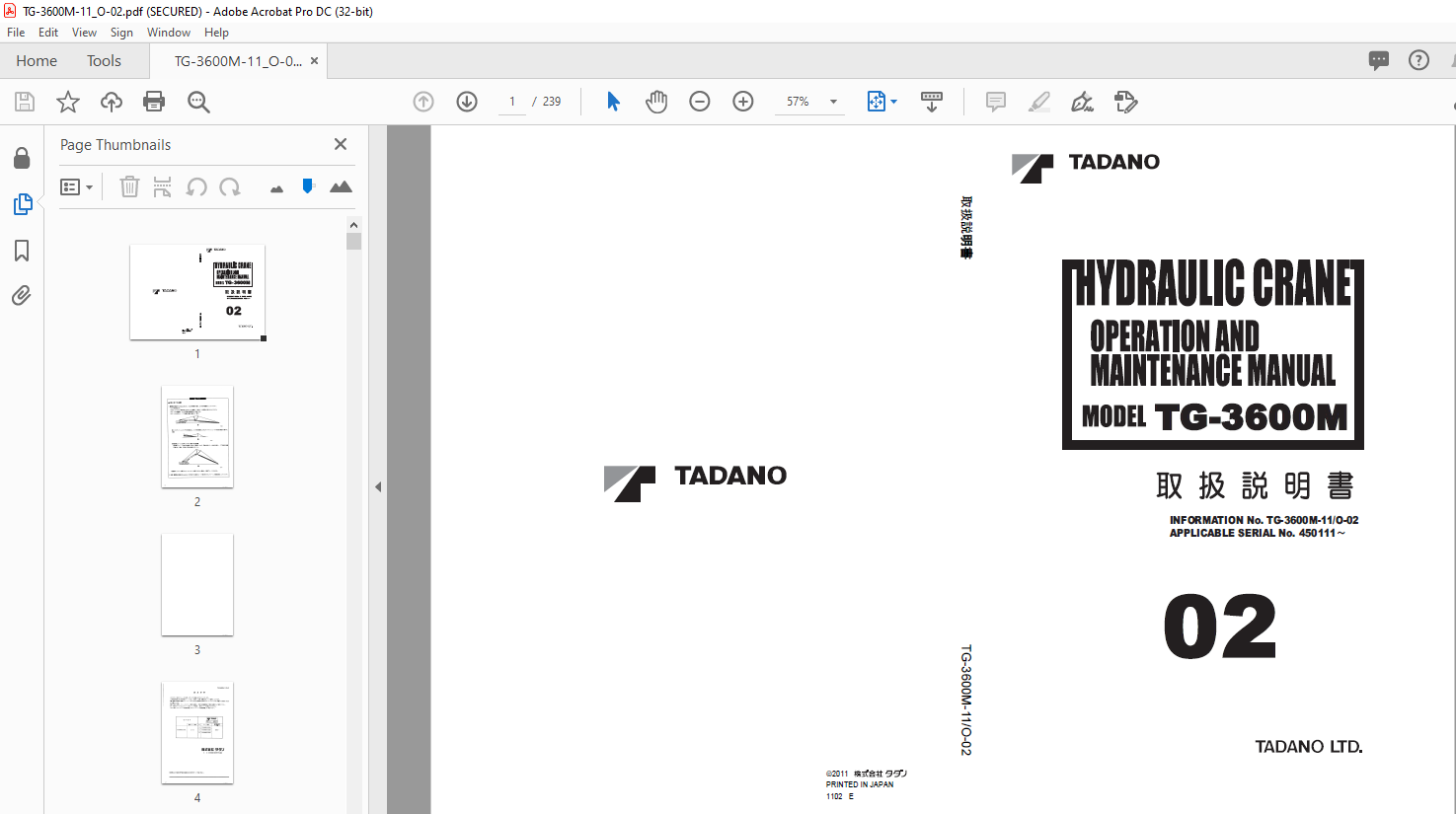Open the stamp send tool icon
The width and height of the screenshot is (1456, 814).
click(1125, 102)
